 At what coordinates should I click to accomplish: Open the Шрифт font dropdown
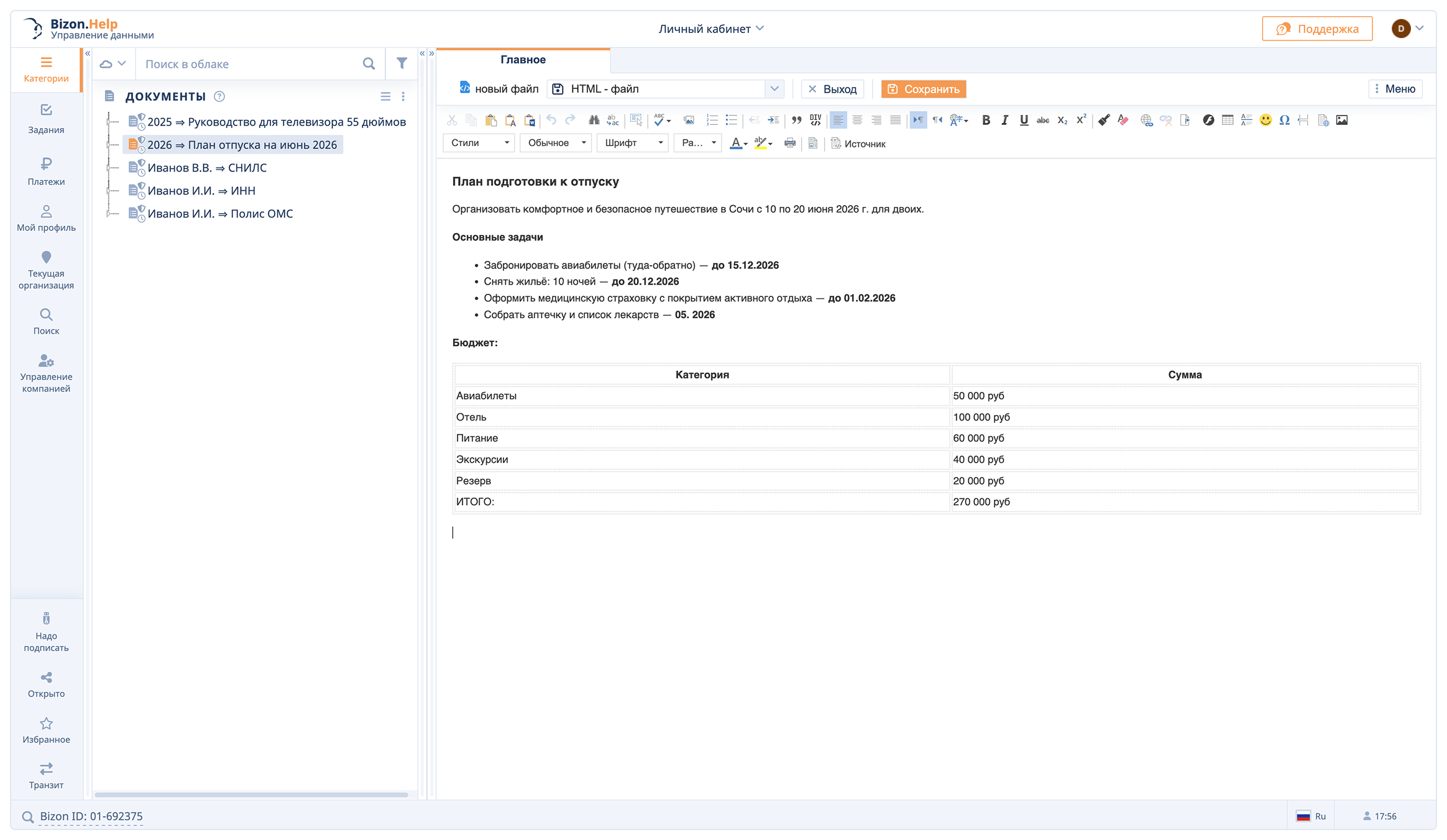(x=632, y=143)
